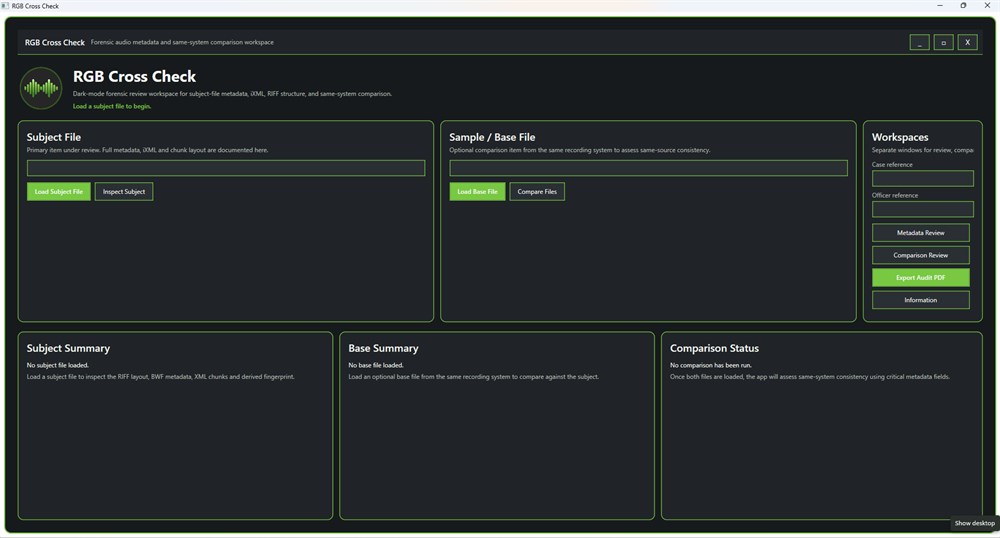Click the Show desktop tooltip
Screen dimensions: 1000x538
974,523
